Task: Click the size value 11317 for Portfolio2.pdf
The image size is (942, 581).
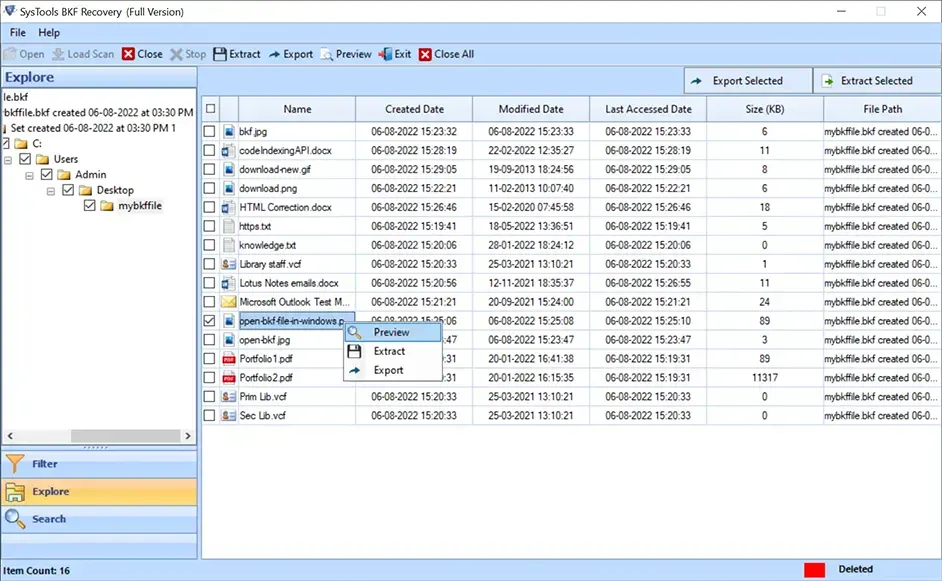Action: (x=764, y=378)
